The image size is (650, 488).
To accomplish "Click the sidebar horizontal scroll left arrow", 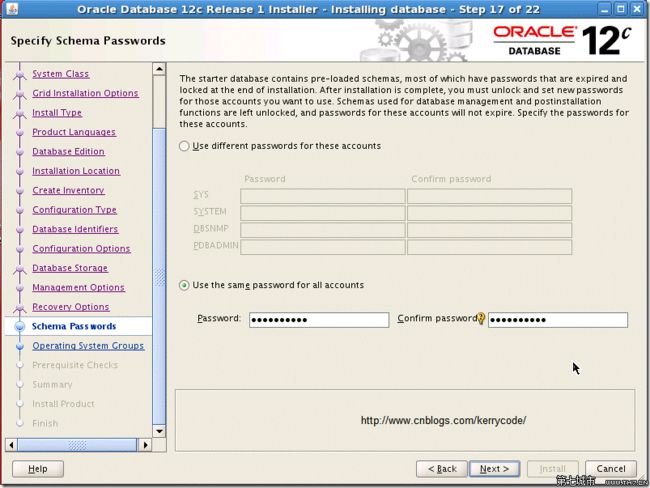I will [11, 445].
